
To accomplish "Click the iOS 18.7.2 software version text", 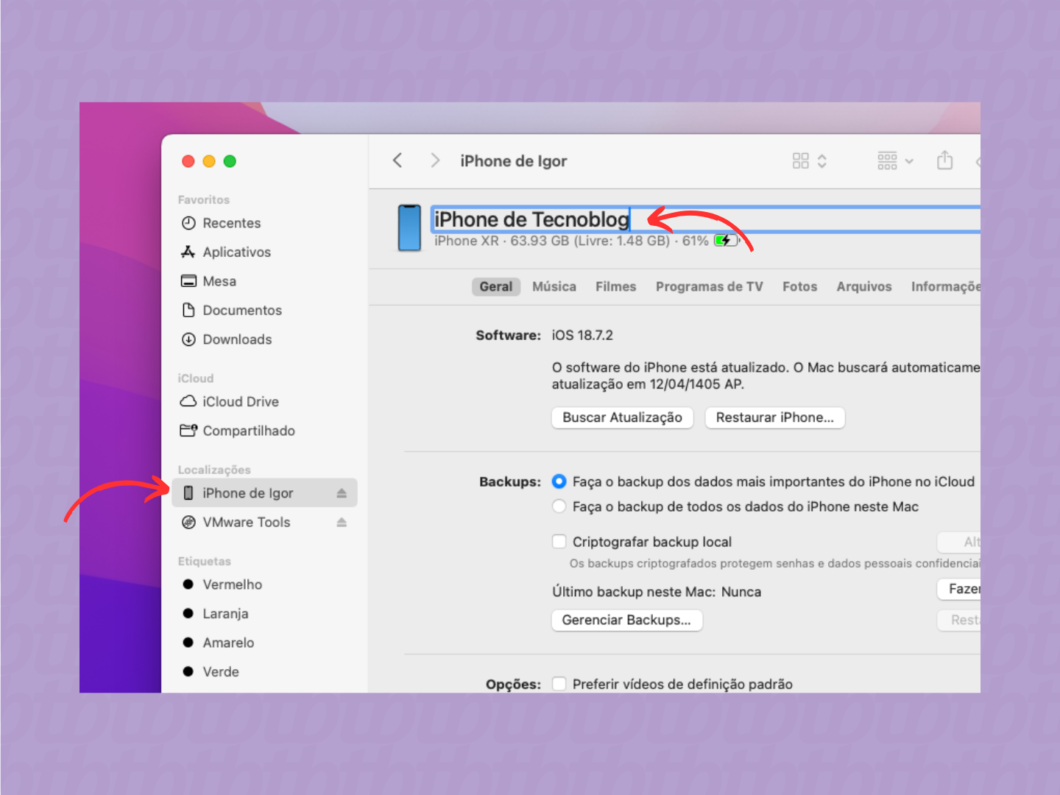I will 582,335.
